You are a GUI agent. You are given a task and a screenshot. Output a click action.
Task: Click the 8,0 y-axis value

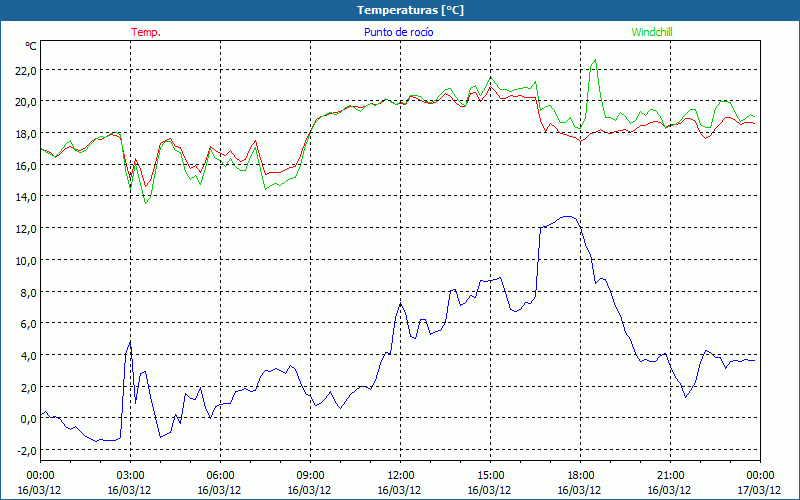coord(28,292)
